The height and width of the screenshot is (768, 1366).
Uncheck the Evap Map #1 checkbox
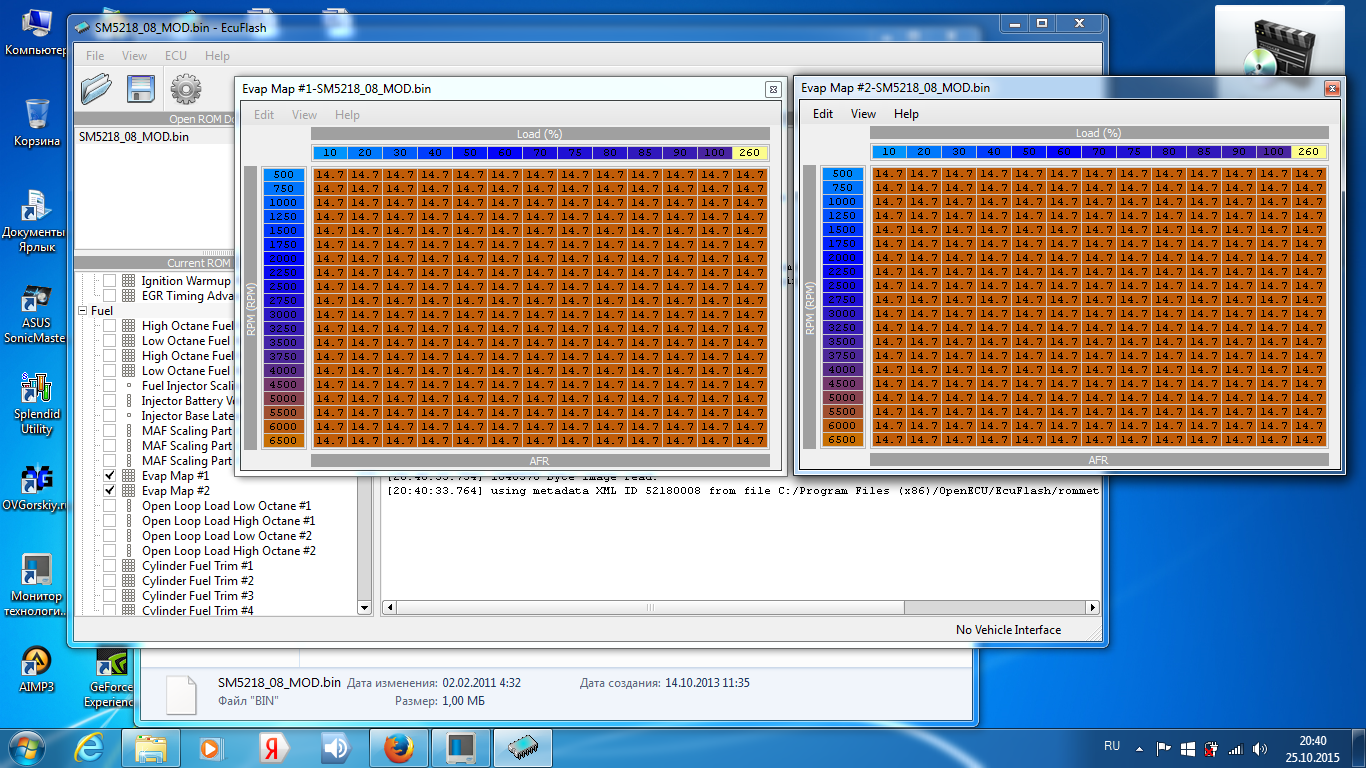[110, 476]
